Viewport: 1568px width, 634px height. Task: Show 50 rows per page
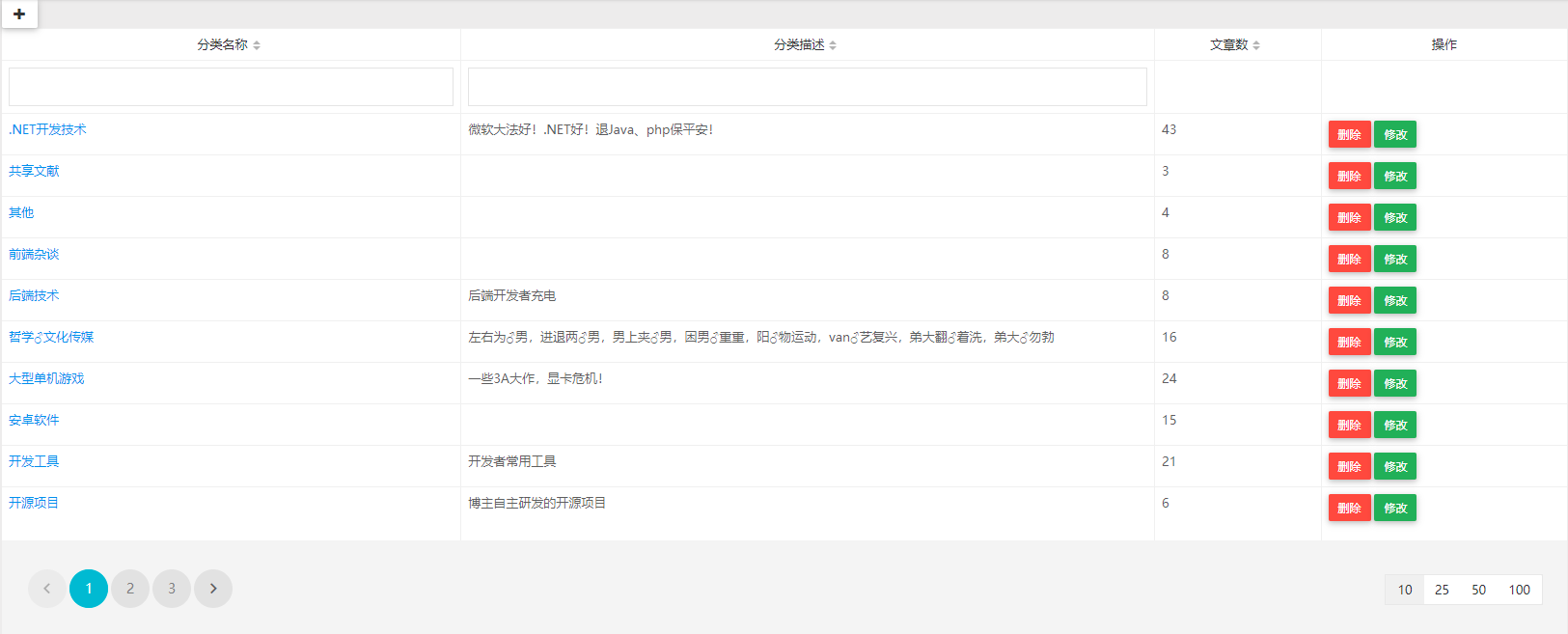tap(1478, 590)
